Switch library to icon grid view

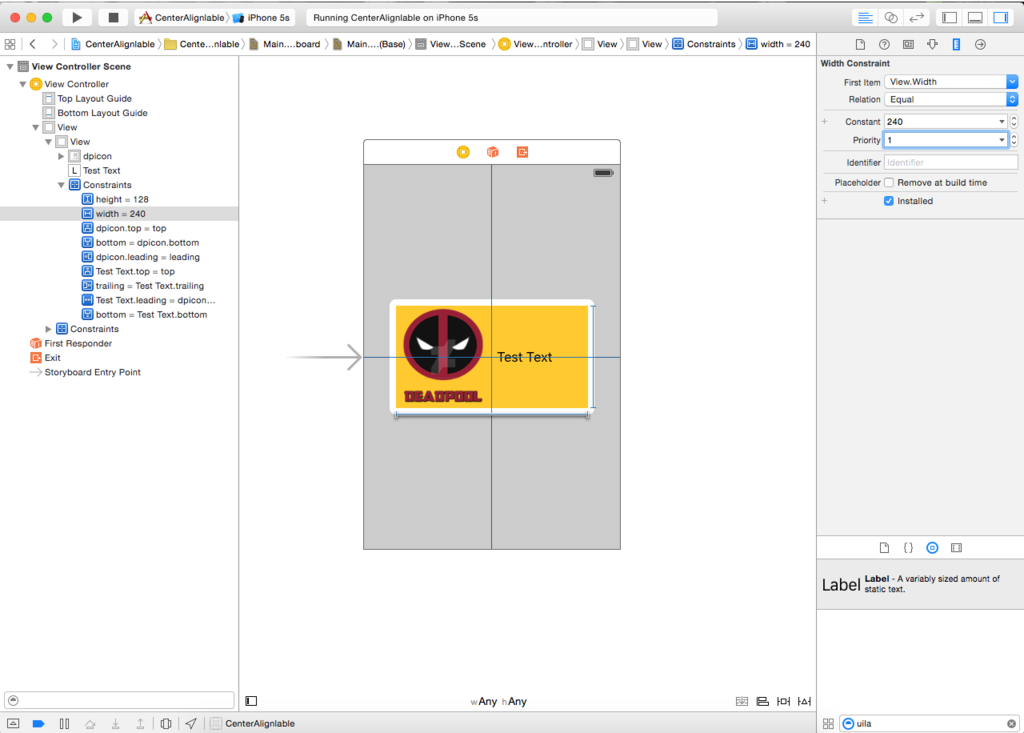point(828,723)
